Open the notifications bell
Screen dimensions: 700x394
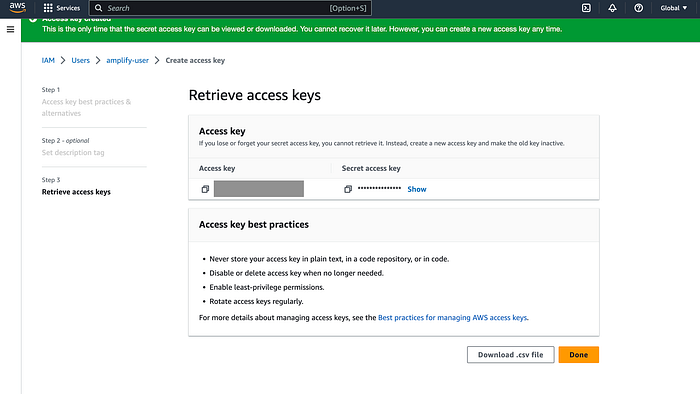tap(612, 8)
